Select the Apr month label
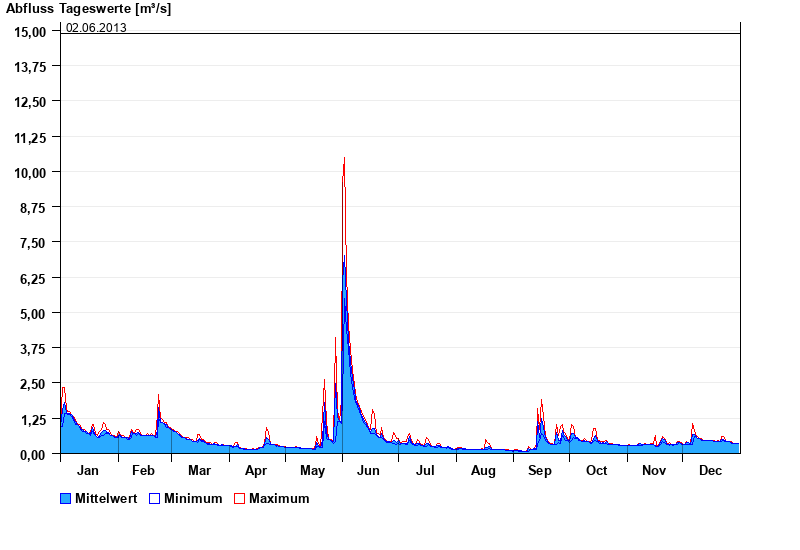 tap(256, 470)
